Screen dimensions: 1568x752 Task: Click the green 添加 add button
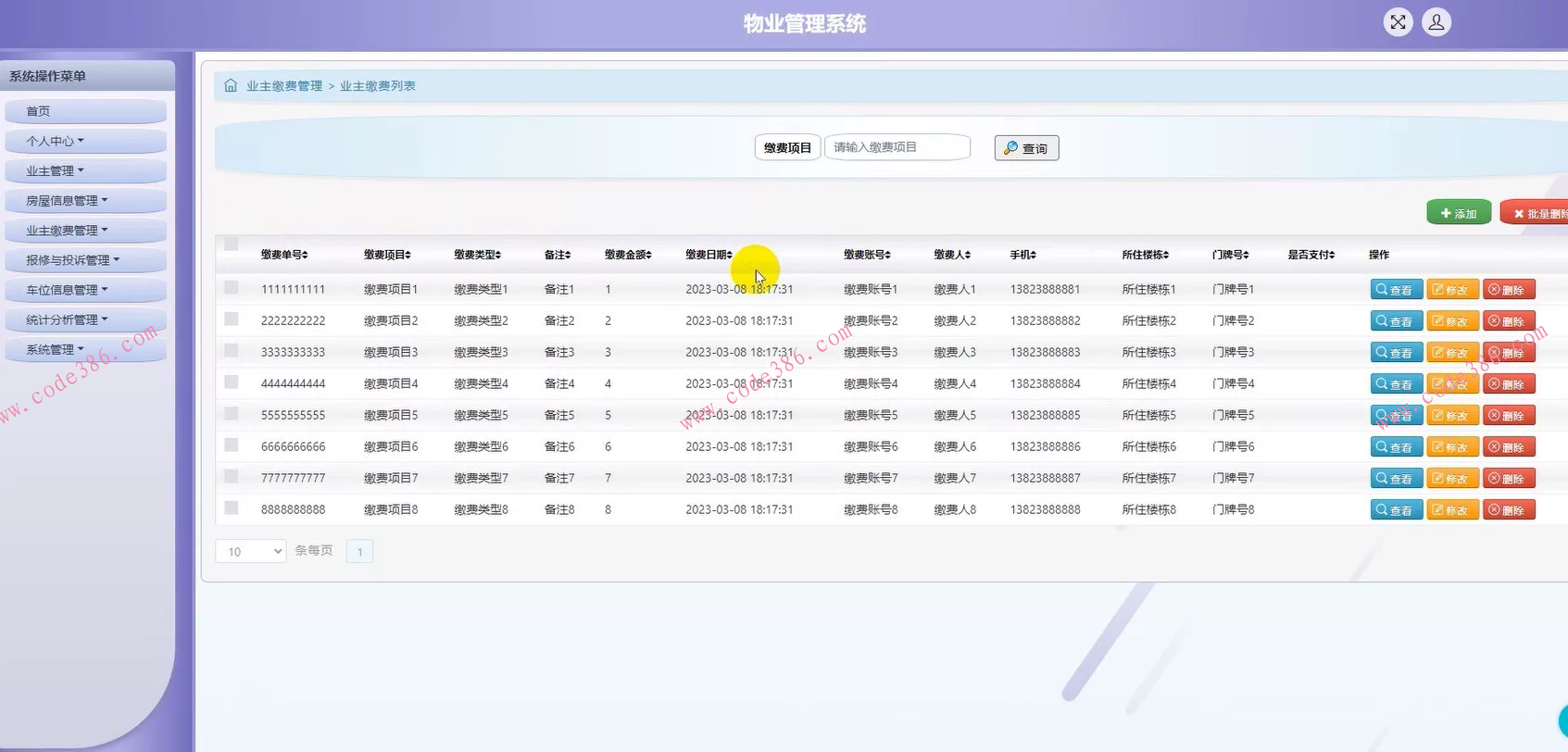point(1459,213)
